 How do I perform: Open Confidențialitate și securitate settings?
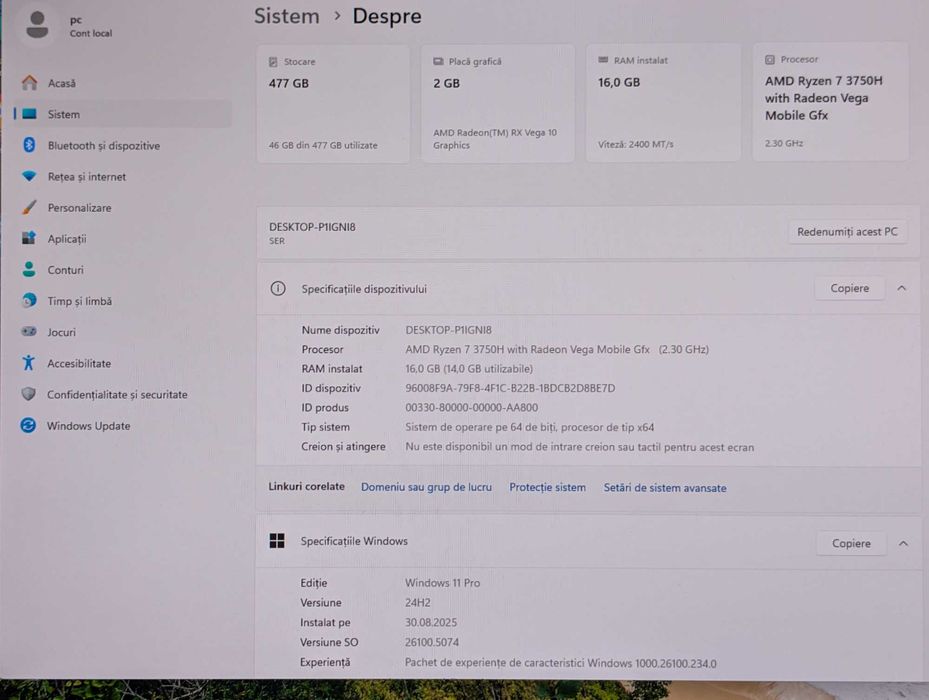[123, 394]
